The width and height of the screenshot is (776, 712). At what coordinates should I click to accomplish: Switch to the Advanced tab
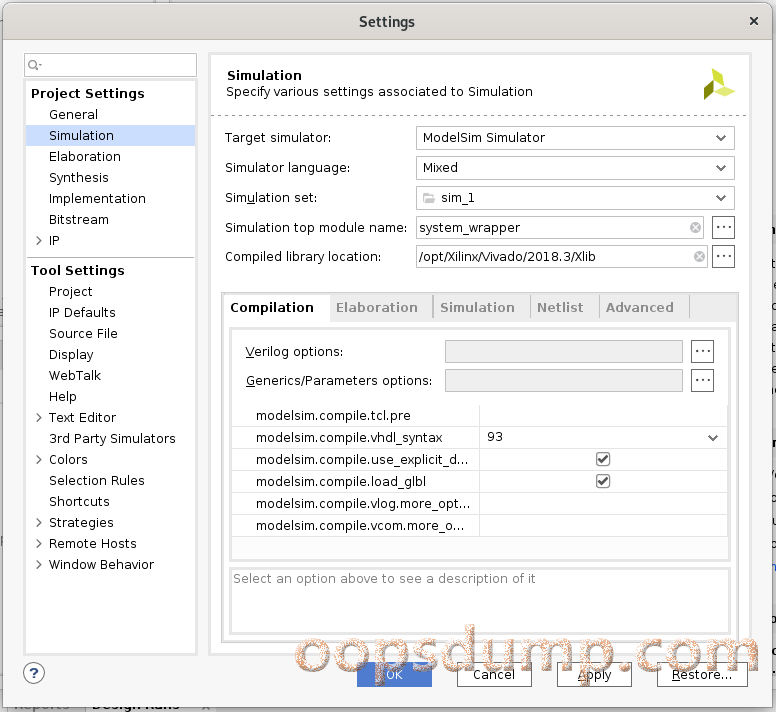pyautogui.click(x=639, y=308)
